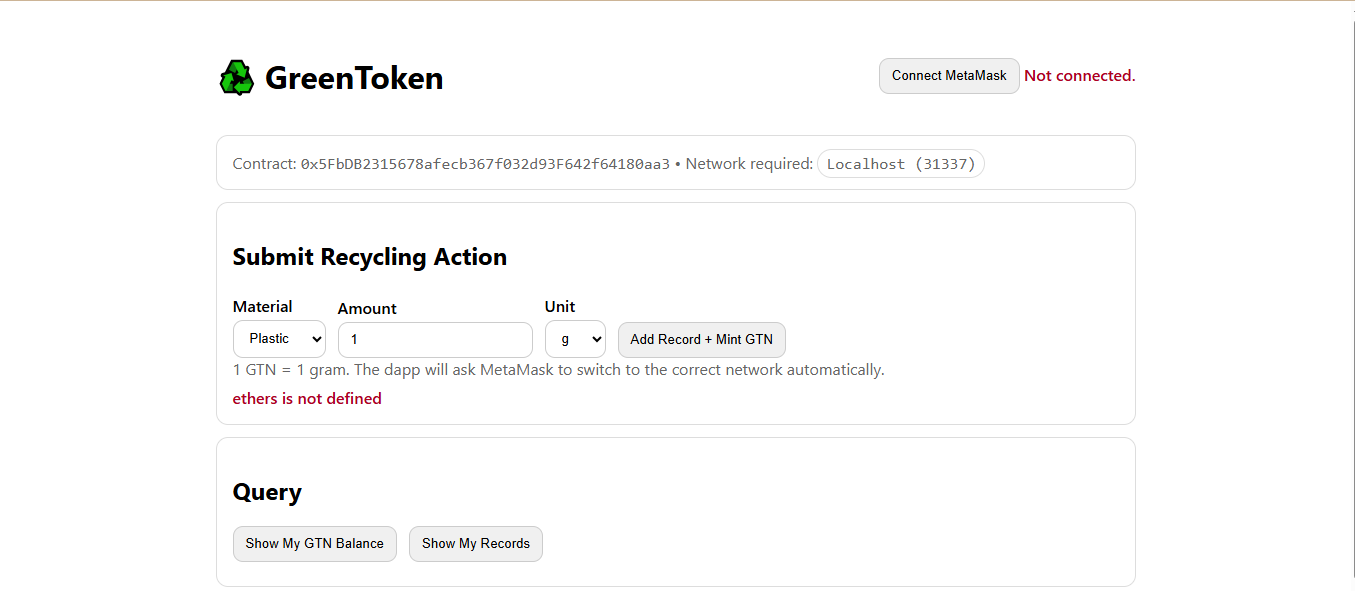Show My GTN Balance

[315, 544]
